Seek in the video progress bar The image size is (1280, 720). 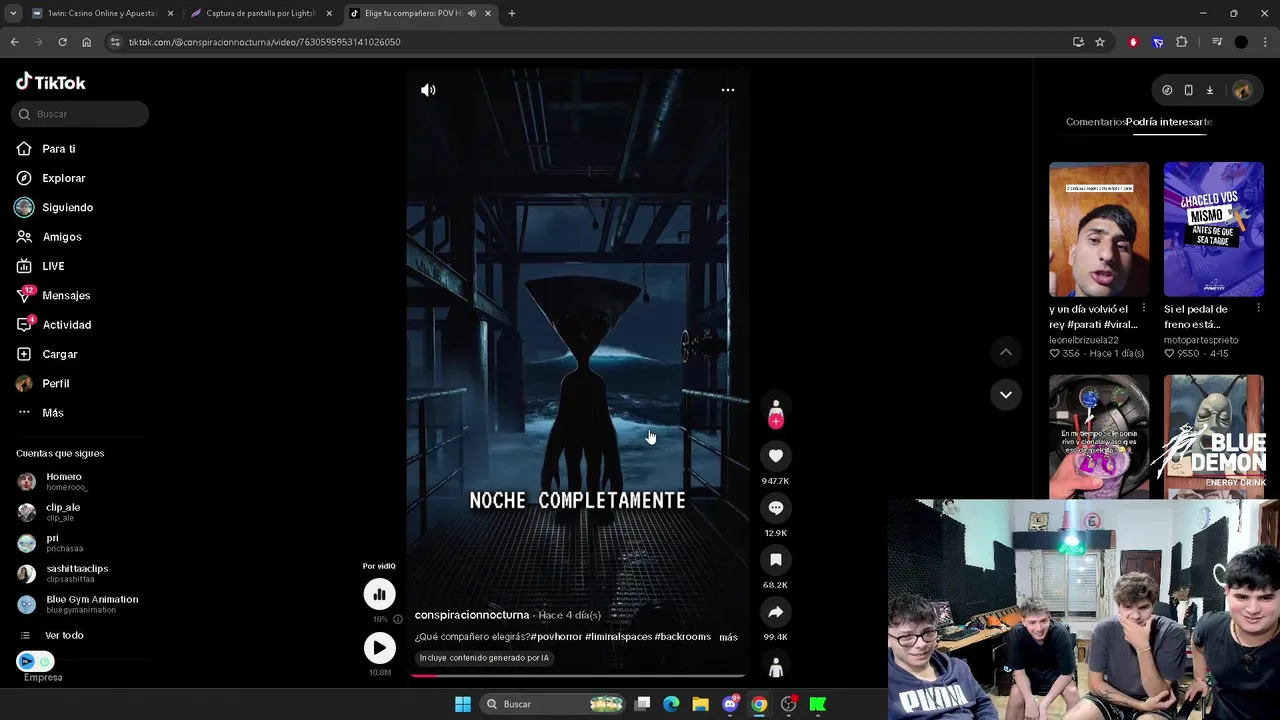(x=577, y=675)
